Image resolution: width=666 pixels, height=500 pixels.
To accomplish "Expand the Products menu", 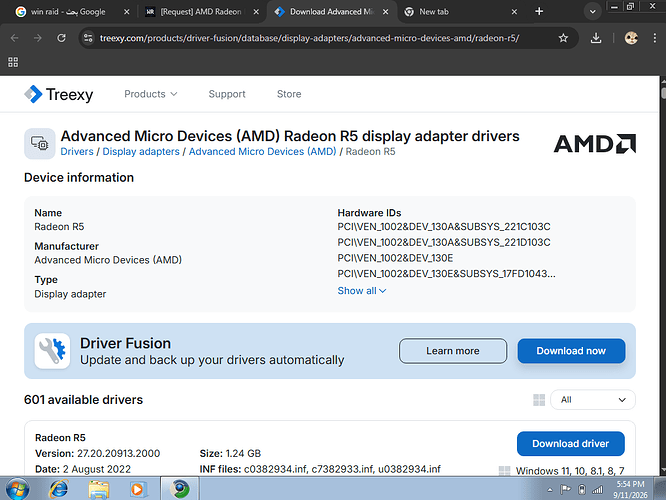I will 150,94.
